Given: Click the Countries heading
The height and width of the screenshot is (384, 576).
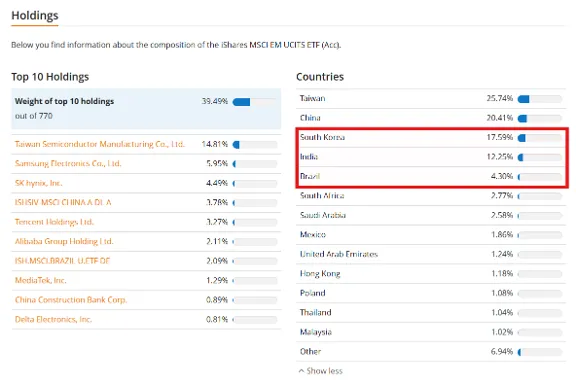Looking at the screenshot, I should [x=320, y=77].
